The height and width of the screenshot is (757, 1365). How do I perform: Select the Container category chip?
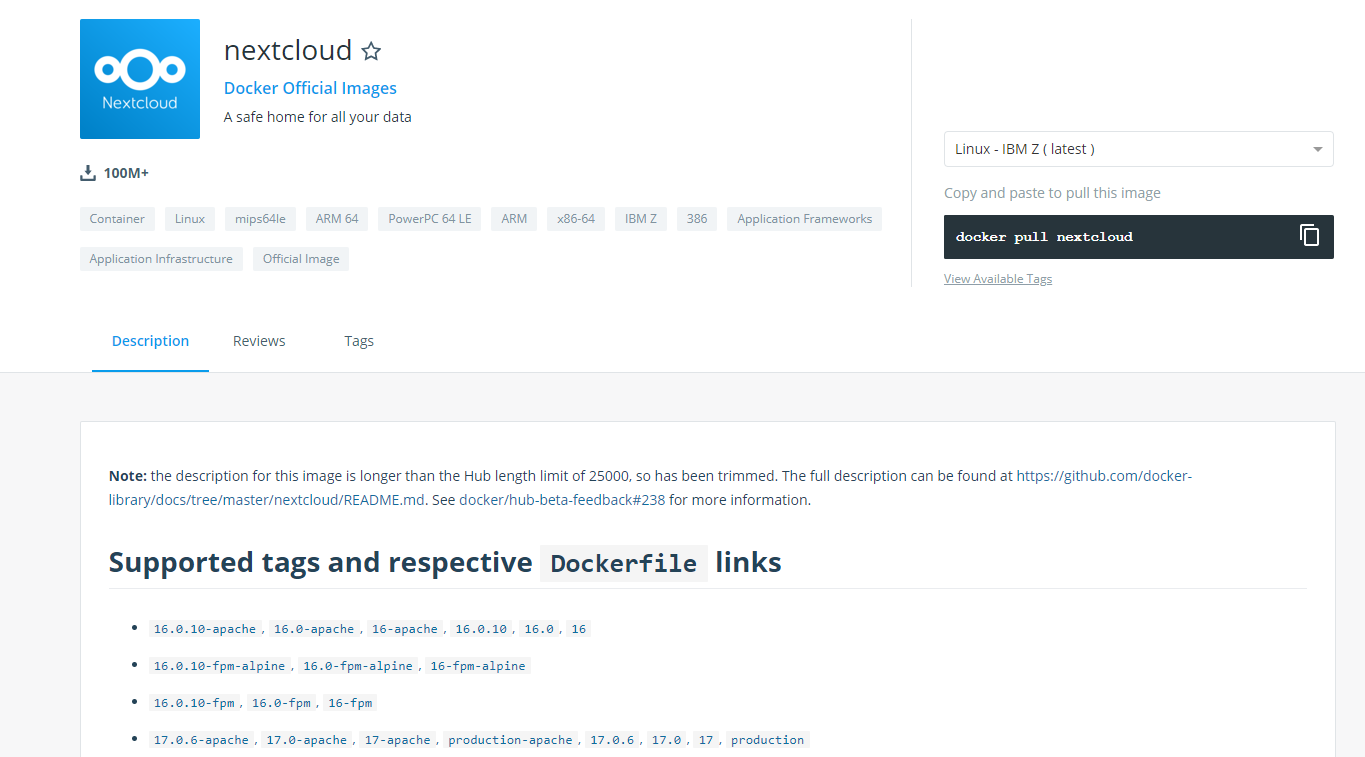pos(117,219)
